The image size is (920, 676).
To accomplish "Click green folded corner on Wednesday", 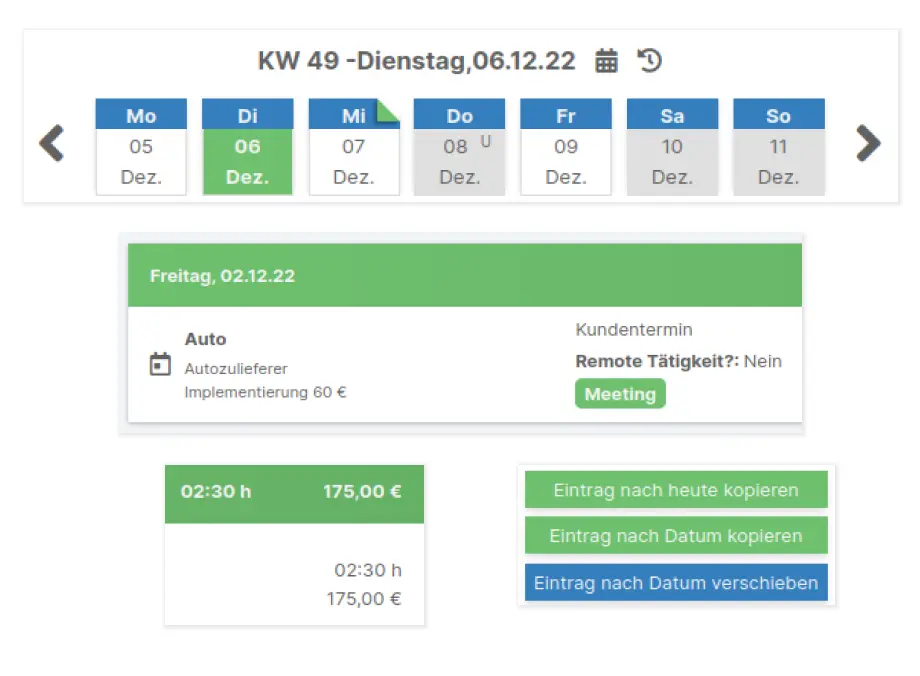I will [x=388, y=110].
